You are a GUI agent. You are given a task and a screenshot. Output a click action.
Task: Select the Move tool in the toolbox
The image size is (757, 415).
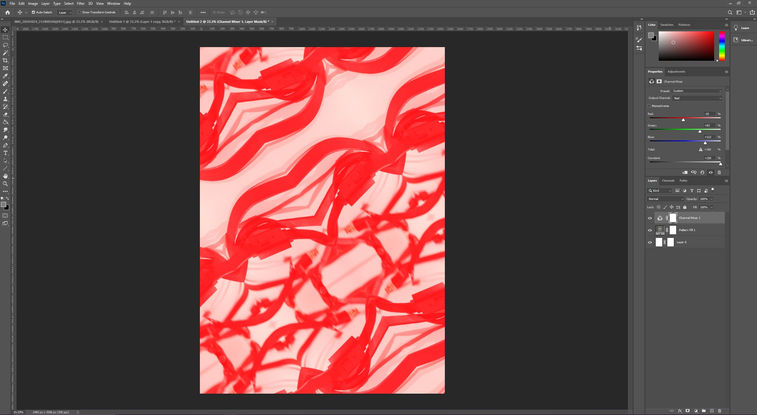(x=5, y=29)
